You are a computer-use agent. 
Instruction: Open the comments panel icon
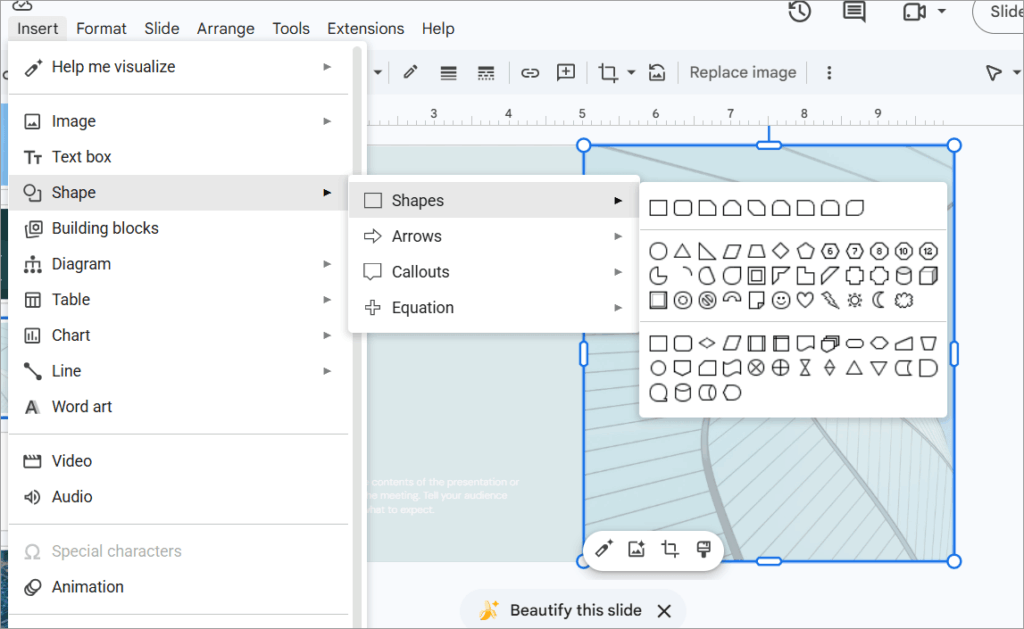854,12
